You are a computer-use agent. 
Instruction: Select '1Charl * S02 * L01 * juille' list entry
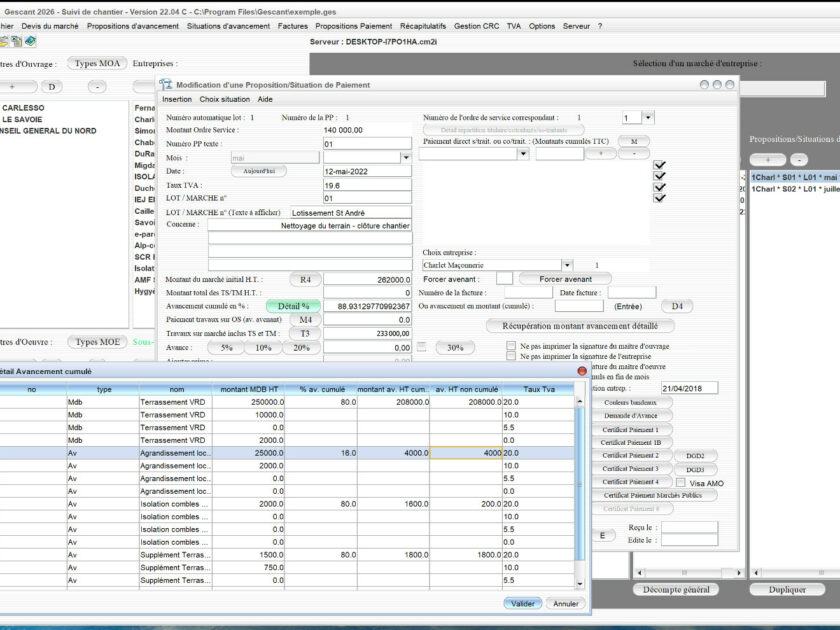point(794,189)
